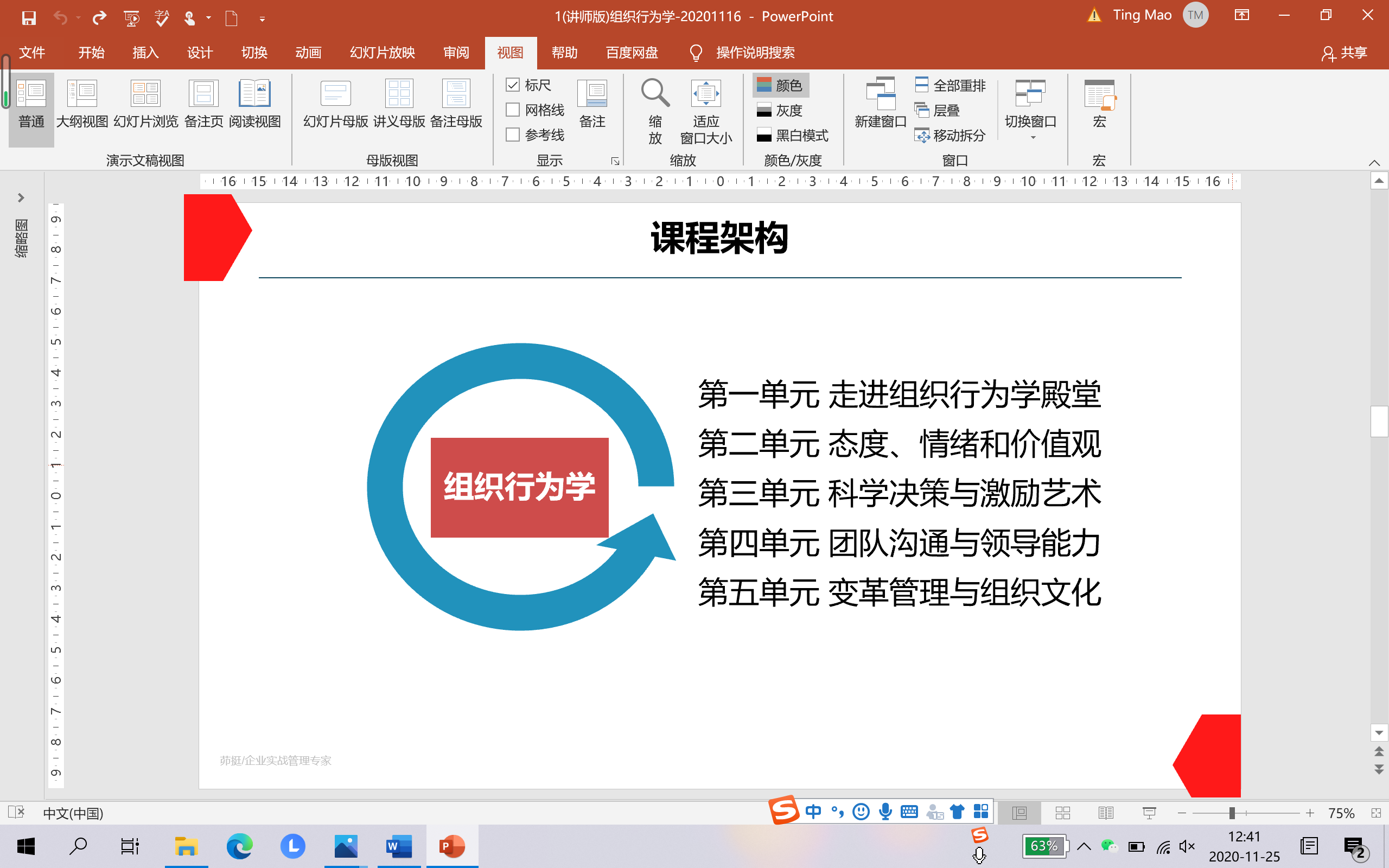The width and height of the screenshot is (1389, 868).
Task: Switch to 备注页 notes page view
Action: click(x=204, y=105)
